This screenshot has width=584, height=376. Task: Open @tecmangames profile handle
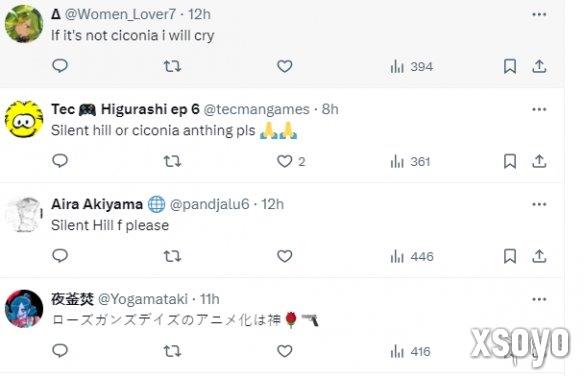coord(257,109)
